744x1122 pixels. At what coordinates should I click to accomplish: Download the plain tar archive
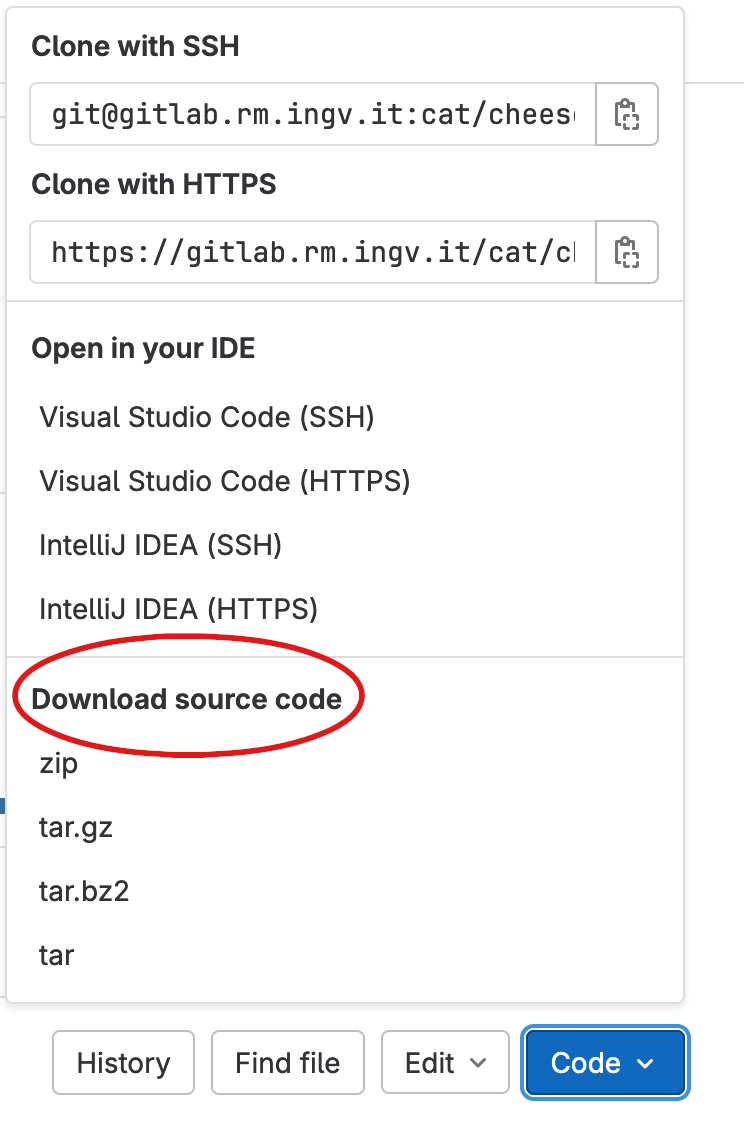tap(56, 955)
